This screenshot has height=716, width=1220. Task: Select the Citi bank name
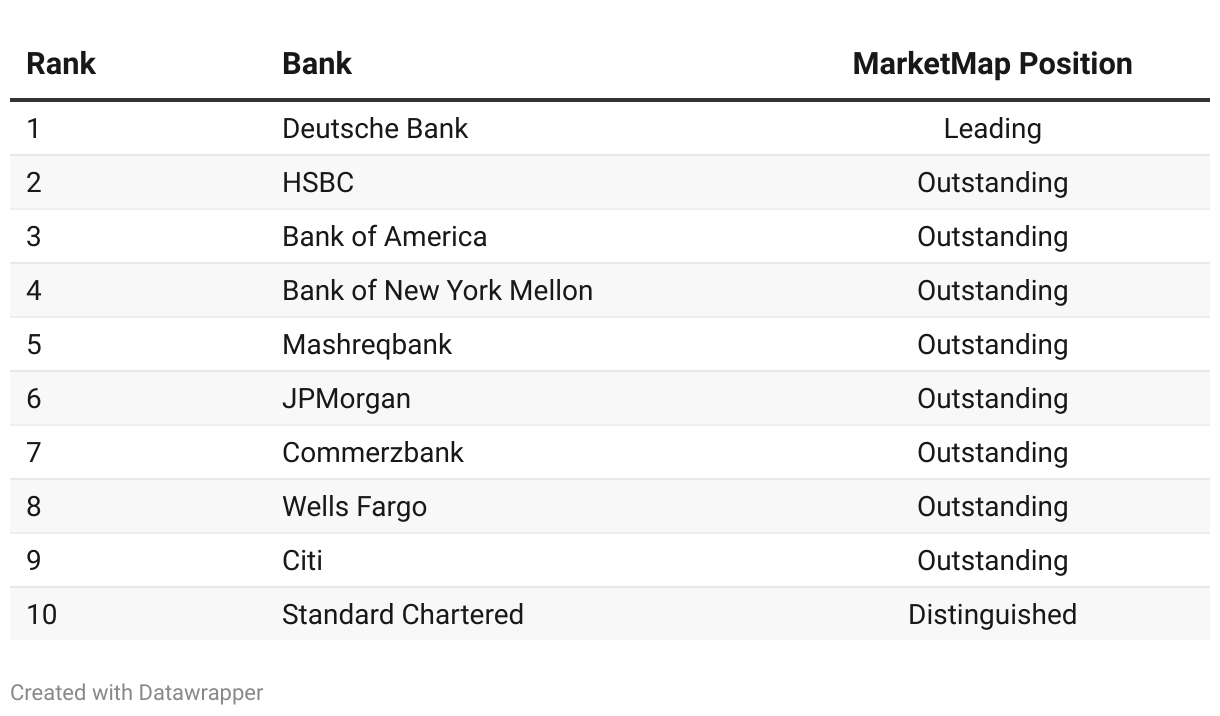tap(302, 561)
